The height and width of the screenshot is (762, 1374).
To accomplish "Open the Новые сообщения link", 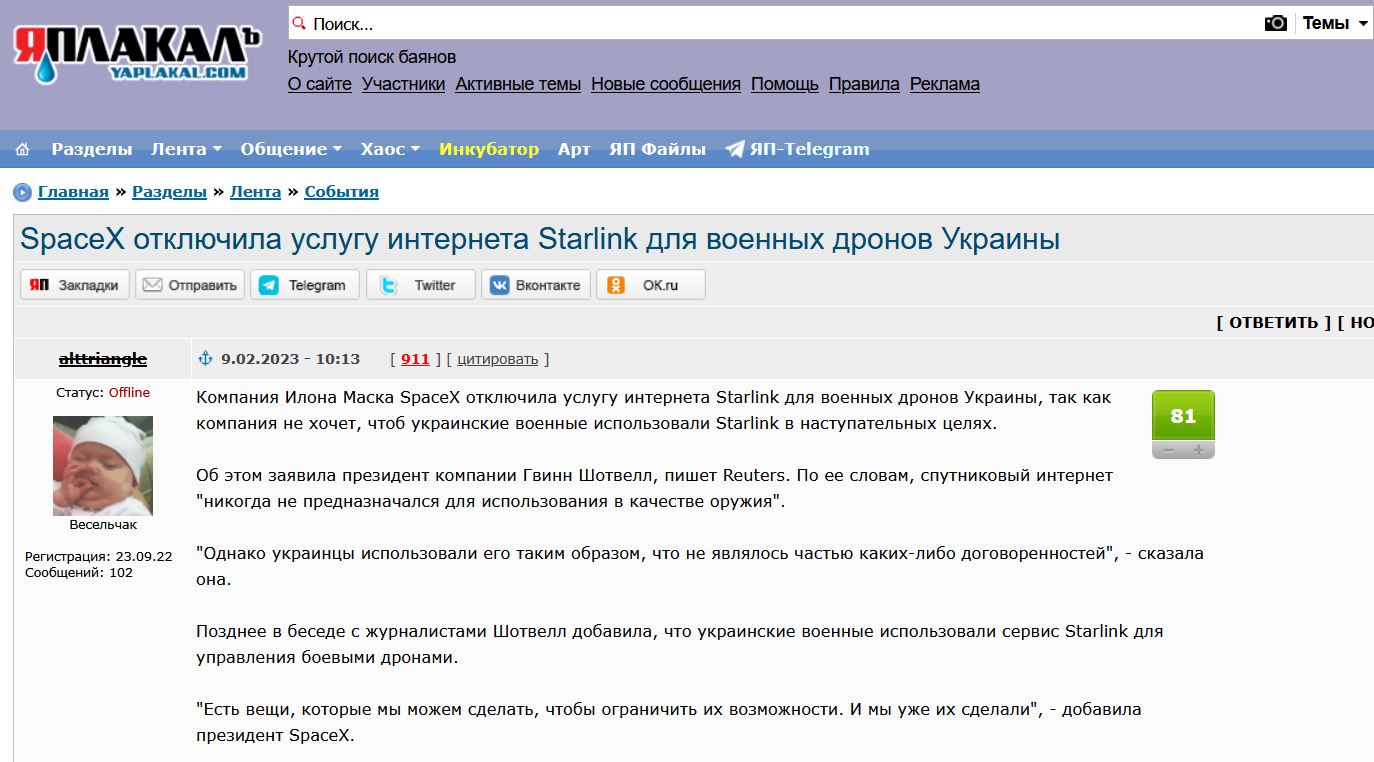I will click(x=666, y=84).
